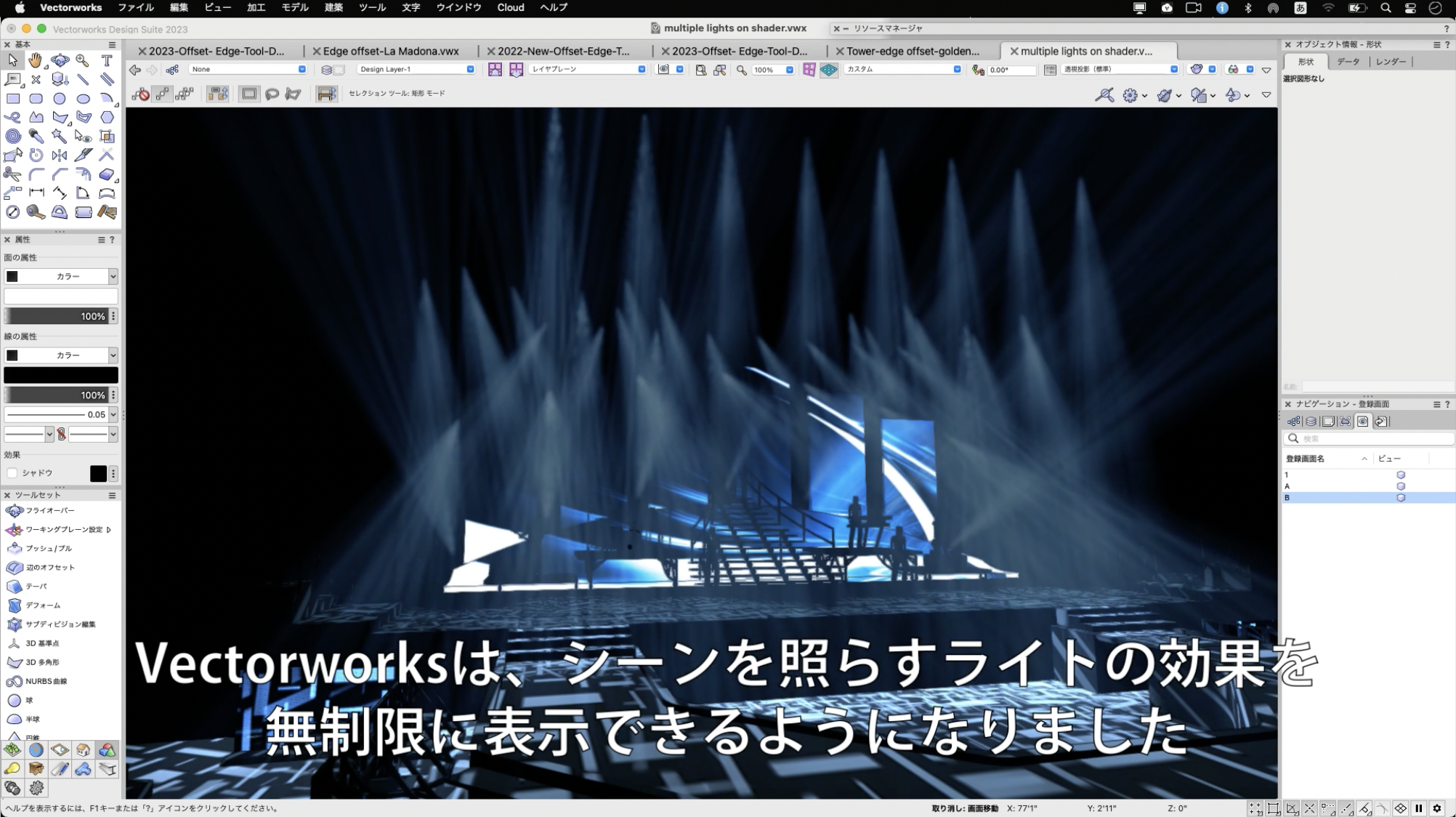Select the Zoom magnifier tool

coord(83,60)
